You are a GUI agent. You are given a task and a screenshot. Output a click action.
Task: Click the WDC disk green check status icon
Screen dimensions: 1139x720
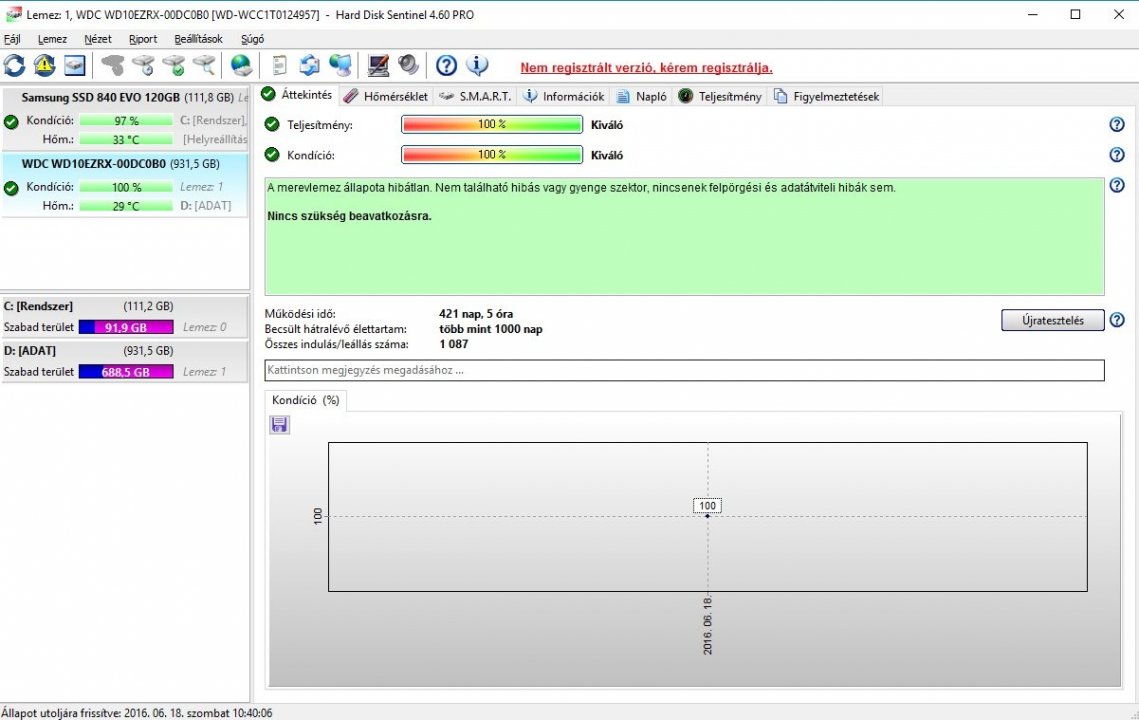coord(11,188)
